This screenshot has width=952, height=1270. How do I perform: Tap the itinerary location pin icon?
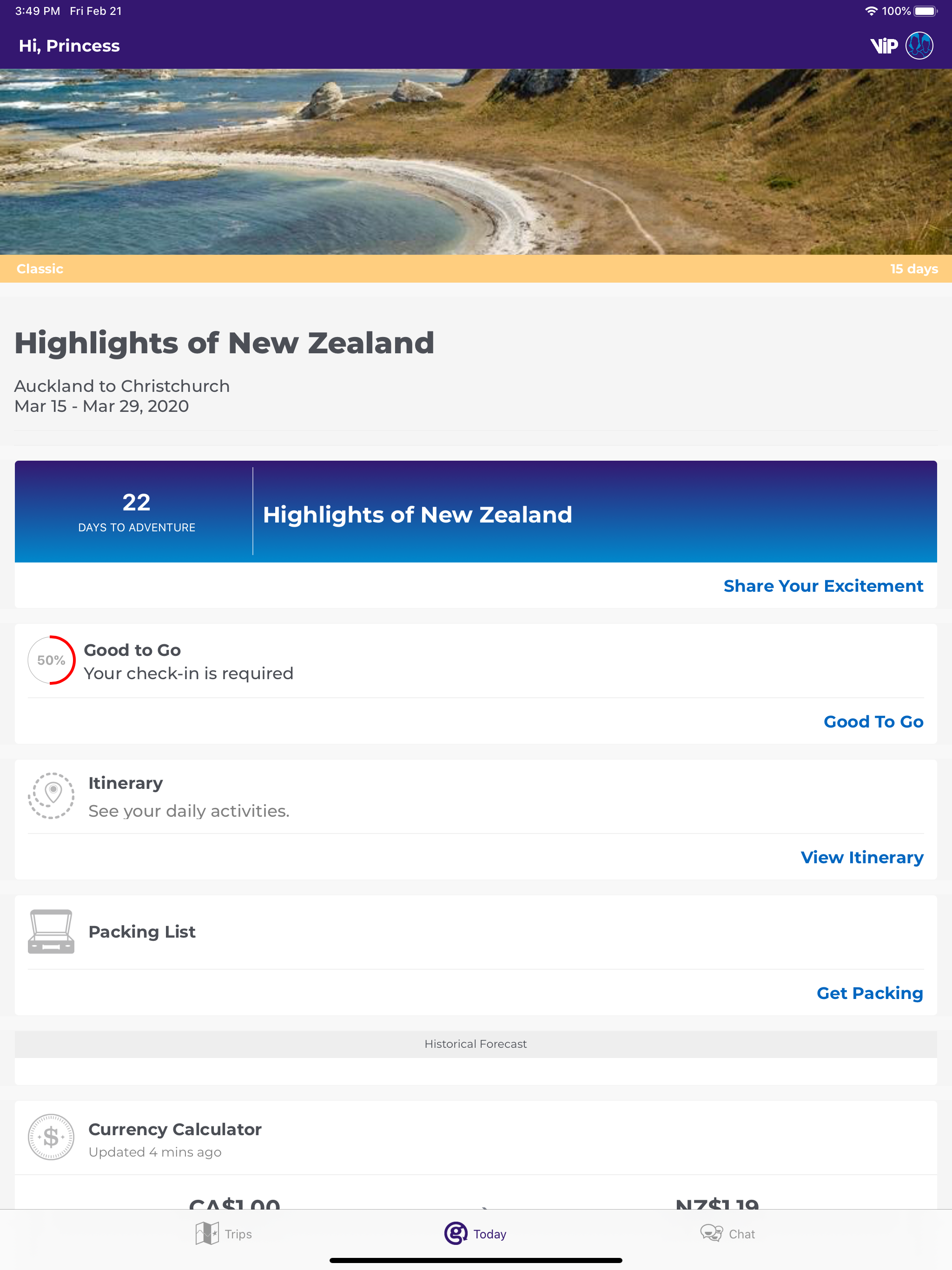(x=51, y=795)
